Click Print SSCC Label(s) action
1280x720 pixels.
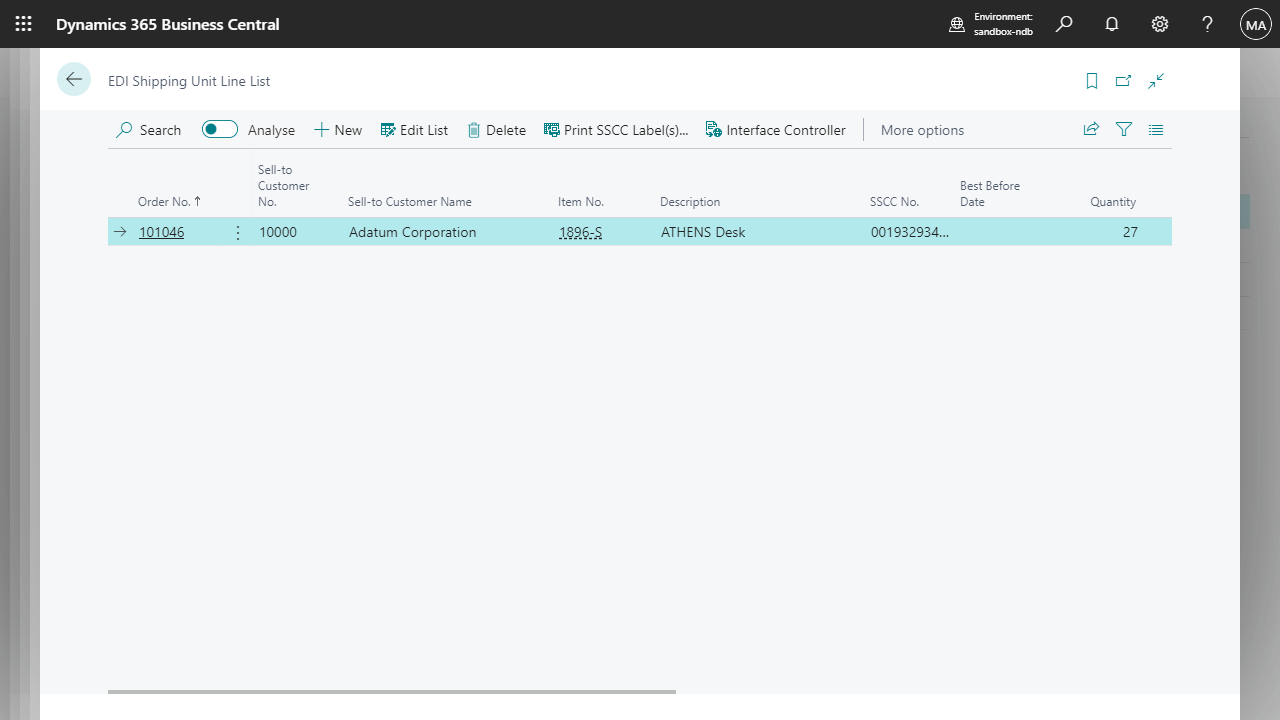(616, 130)
